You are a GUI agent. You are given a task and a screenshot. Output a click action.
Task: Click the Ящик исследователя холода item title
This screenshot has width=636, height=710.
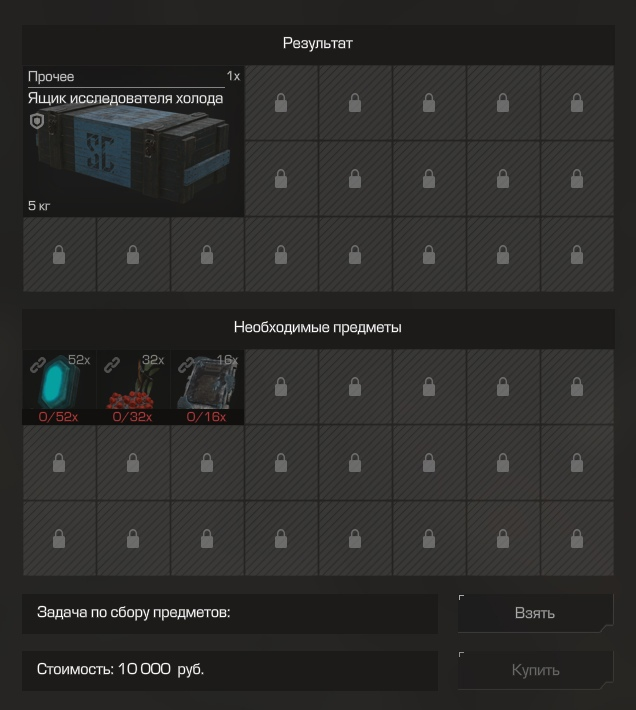click(x=125, y=99)
